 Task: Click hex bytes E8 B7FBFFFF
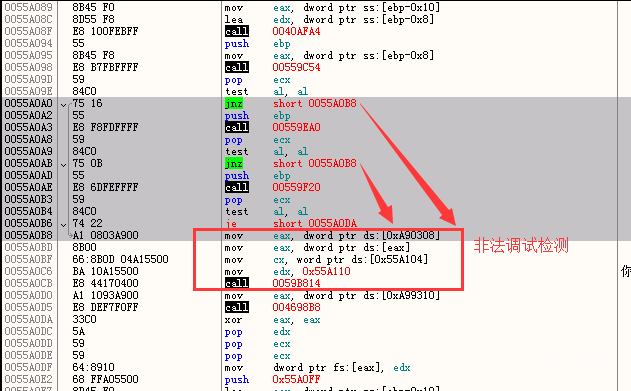tap(105, 67)
